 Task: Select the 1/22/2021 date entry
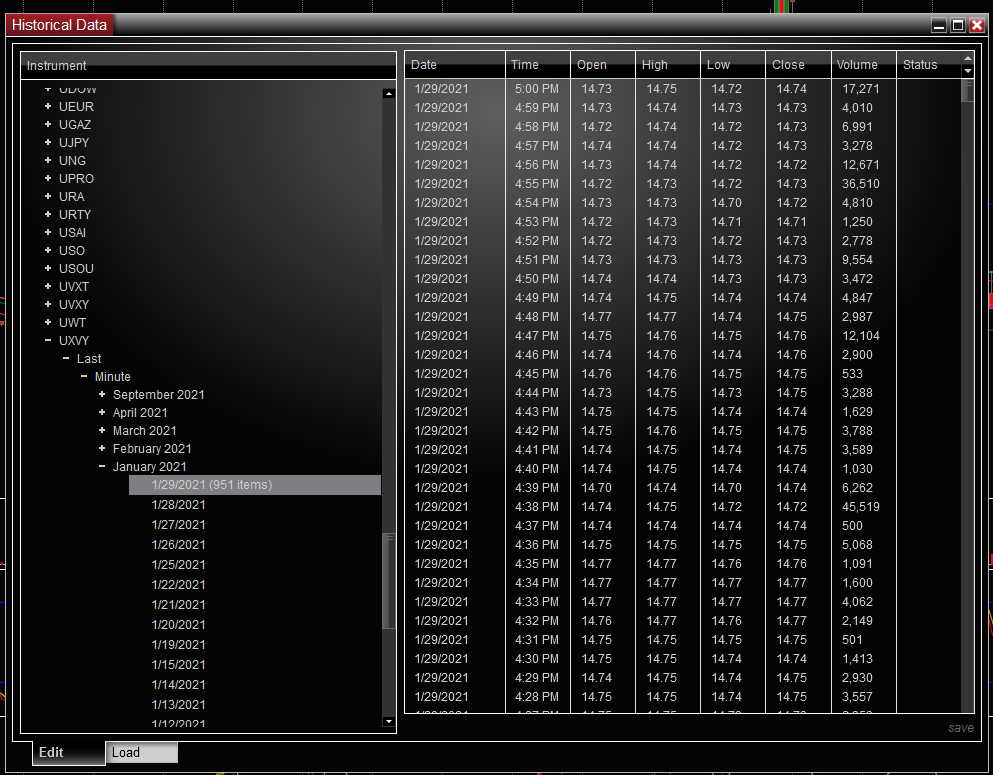coord(179,584)
